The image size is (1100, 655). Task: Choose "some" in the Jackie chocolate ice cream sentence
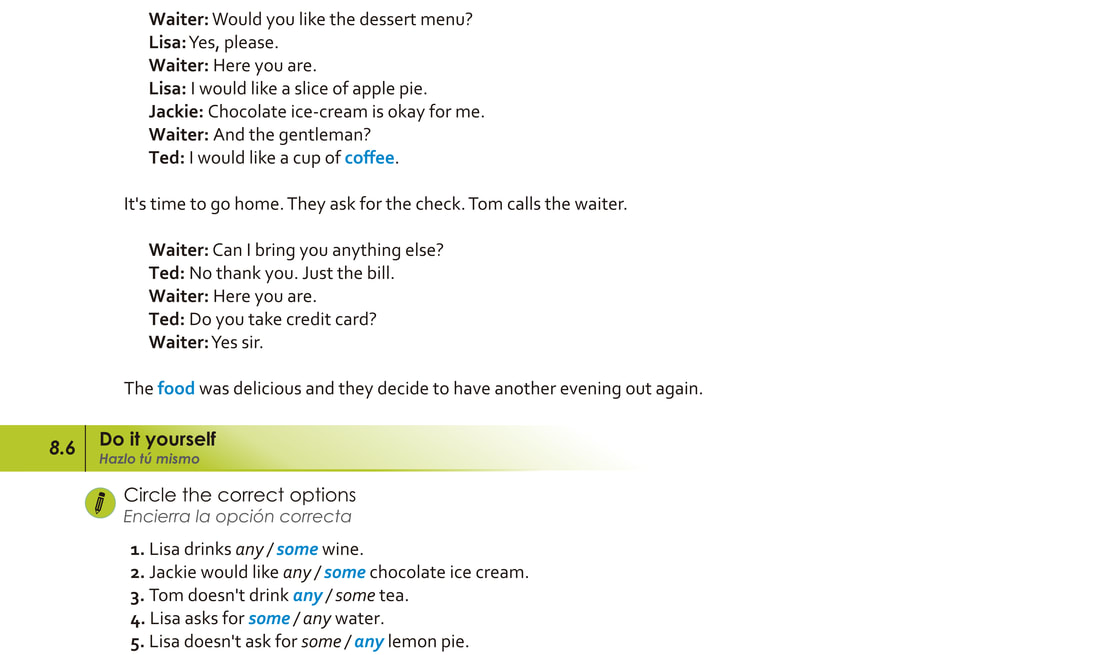point(344,573)
